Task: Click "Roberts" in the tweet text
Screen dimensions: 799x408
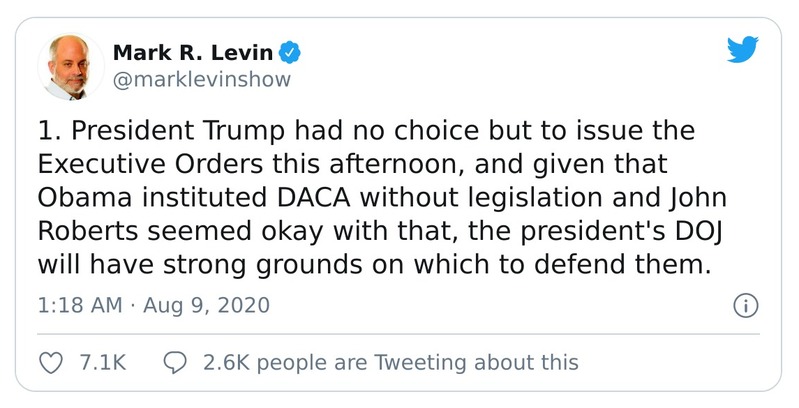Action: pos(80,231)
